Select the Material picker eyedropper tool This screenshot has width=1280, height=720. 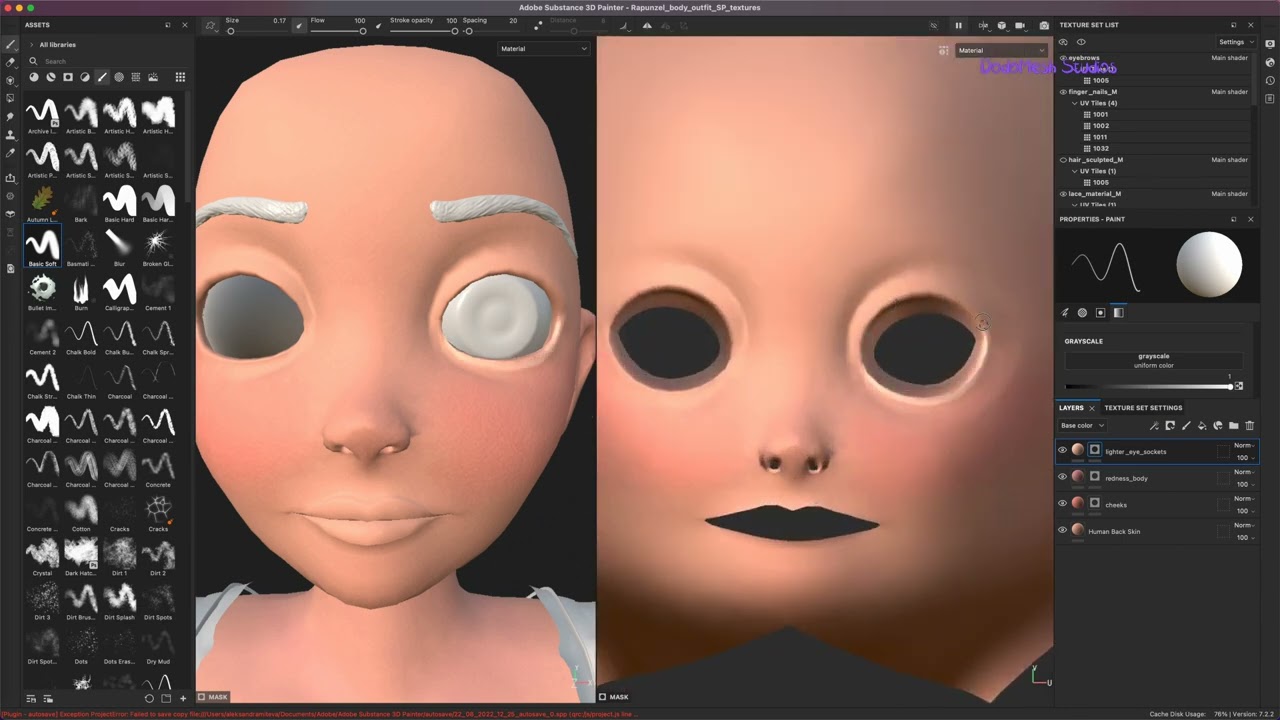pyautogui.click(x=10, y=153)
